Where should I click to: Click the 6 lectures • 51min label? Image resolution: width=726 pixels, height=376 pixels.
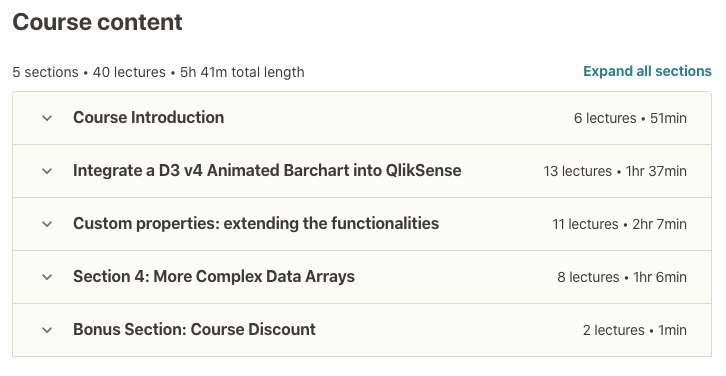coord(630,118)
